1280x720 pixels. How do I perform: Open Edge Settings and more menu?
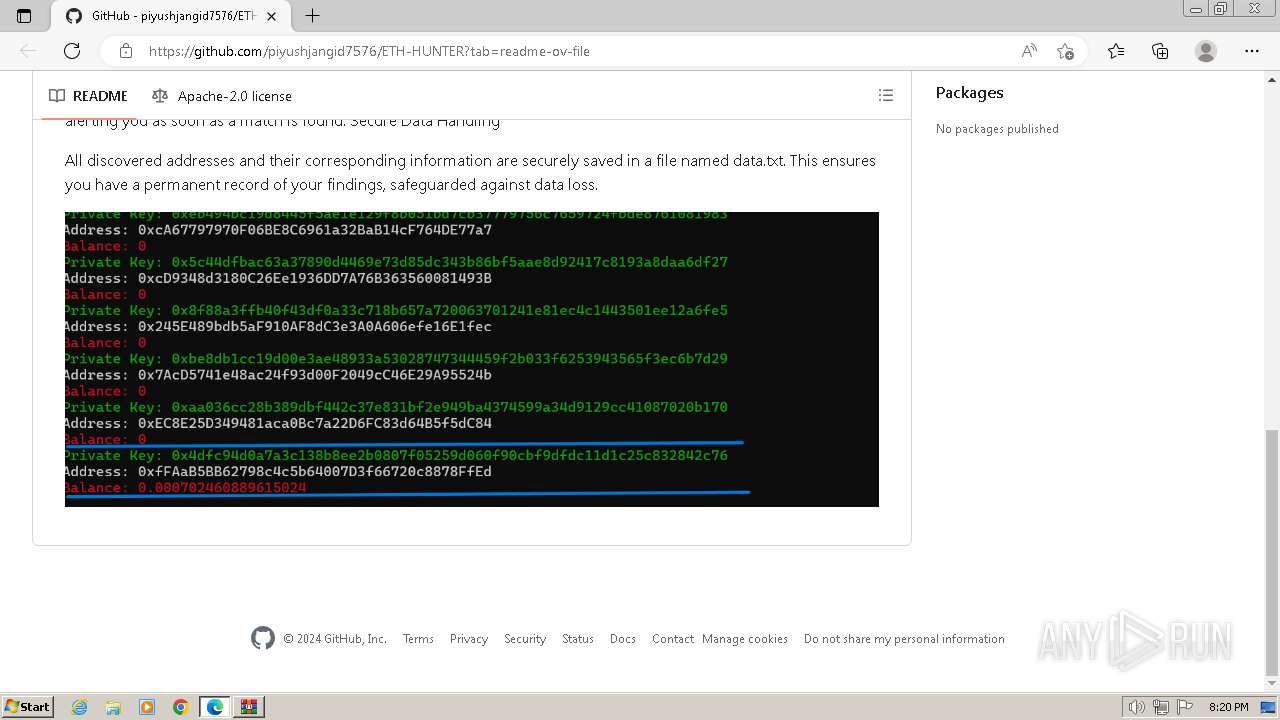1252,51
